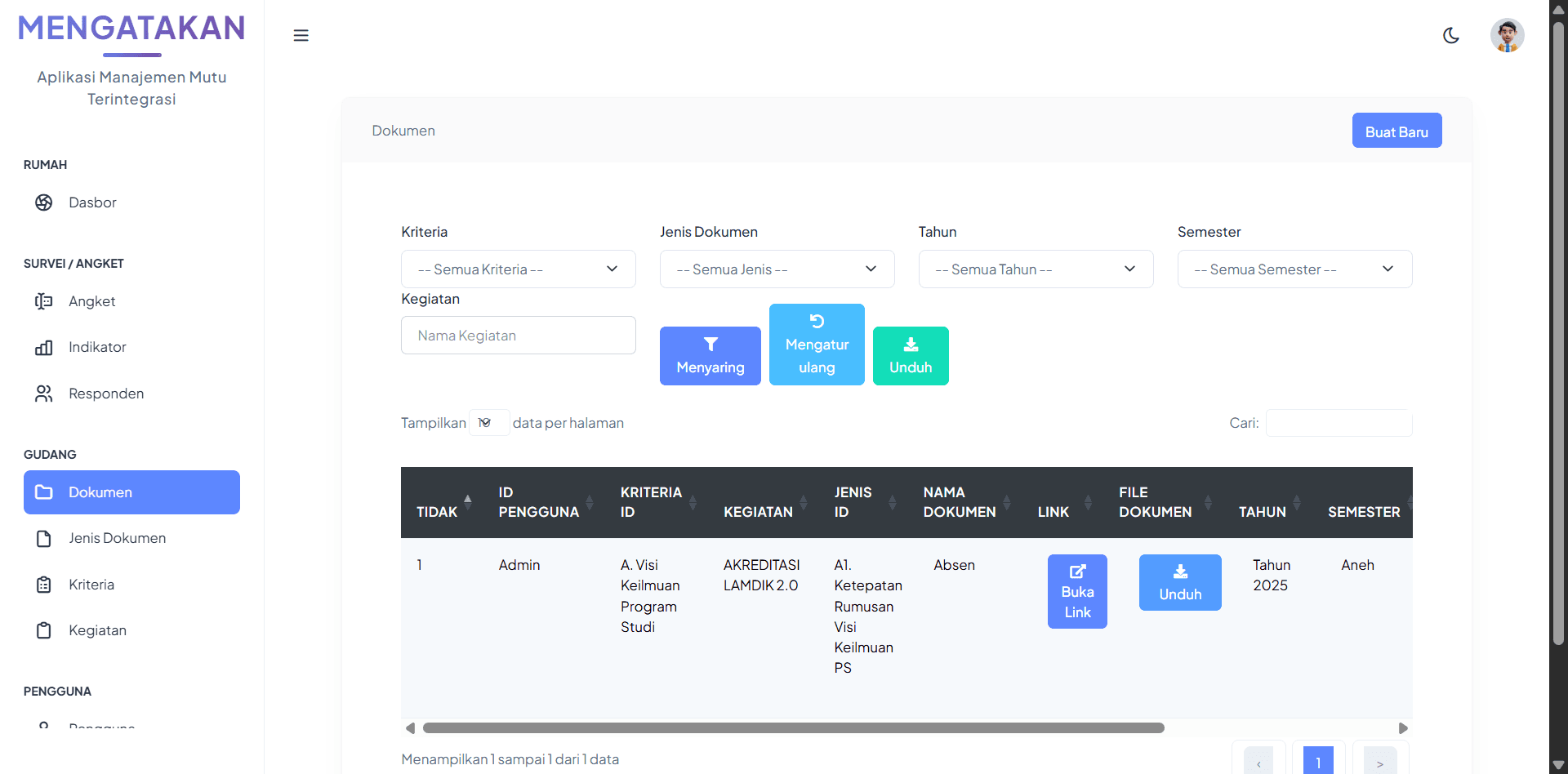Open Angket from the sidebar
Image resolution: width=1568 pixels, height=774 pixels.
click(x=91, y=301)
